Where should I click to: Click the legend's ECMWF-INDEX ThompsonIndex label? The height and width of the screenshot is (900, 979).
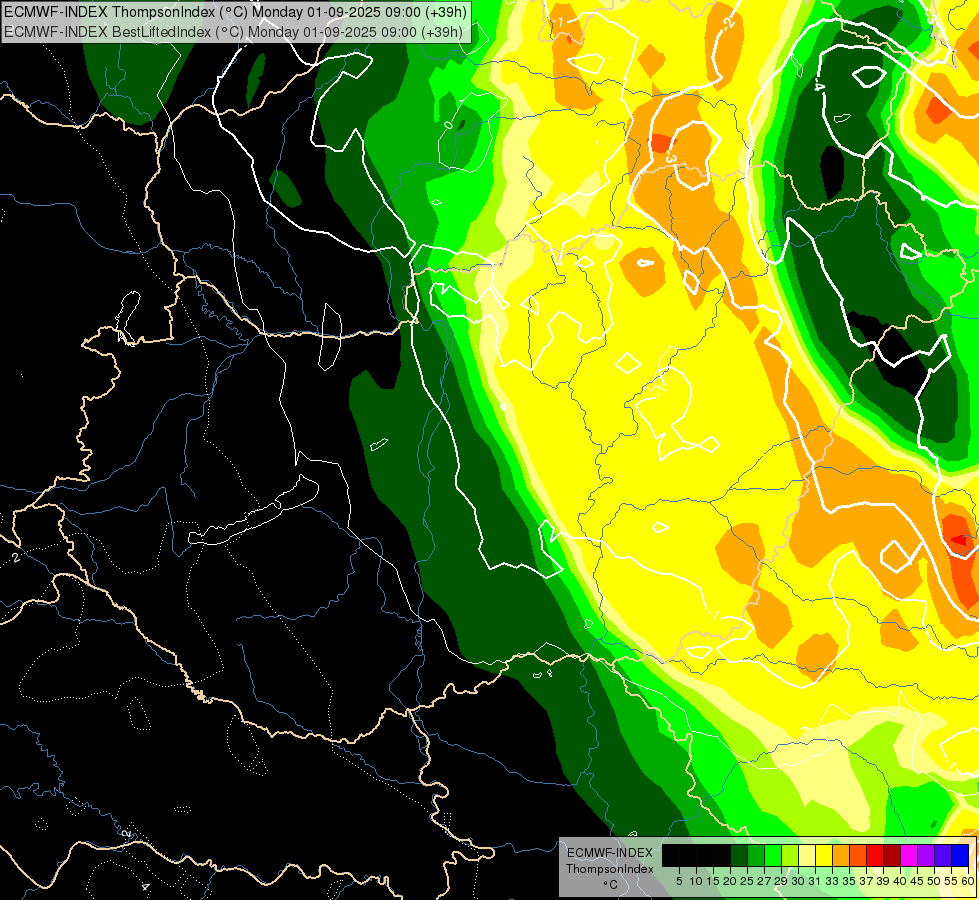pos(610,861)
